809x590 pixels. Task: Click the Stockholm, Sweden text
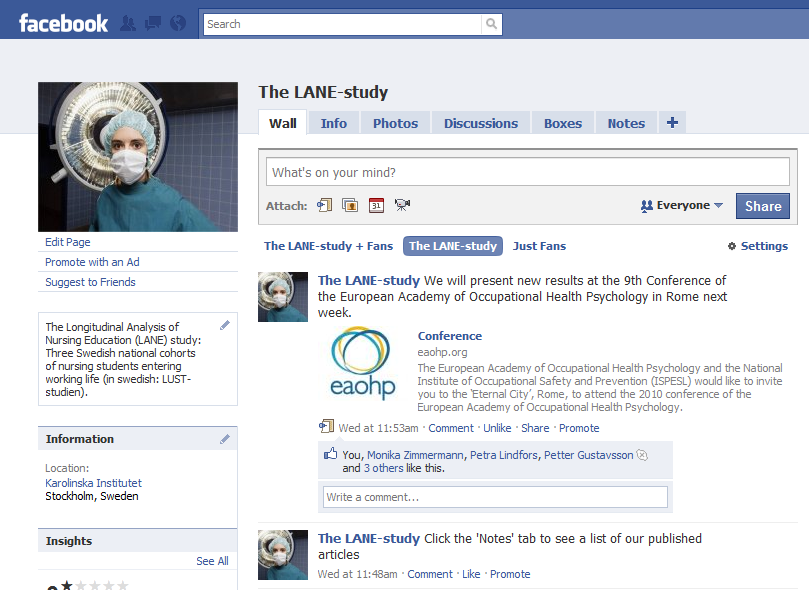coord(91,496)
